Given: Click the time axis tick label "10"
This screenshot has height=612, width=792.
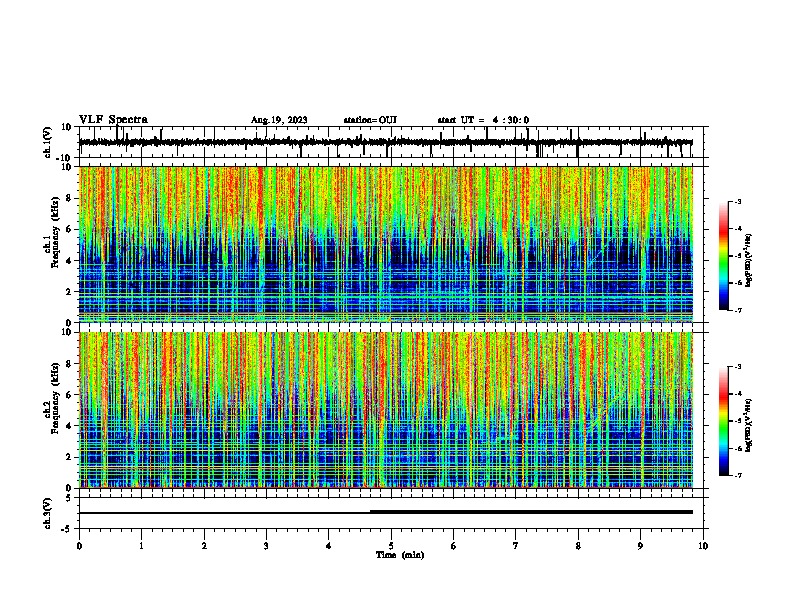Looking at the screenshot, I should point(703,546).
